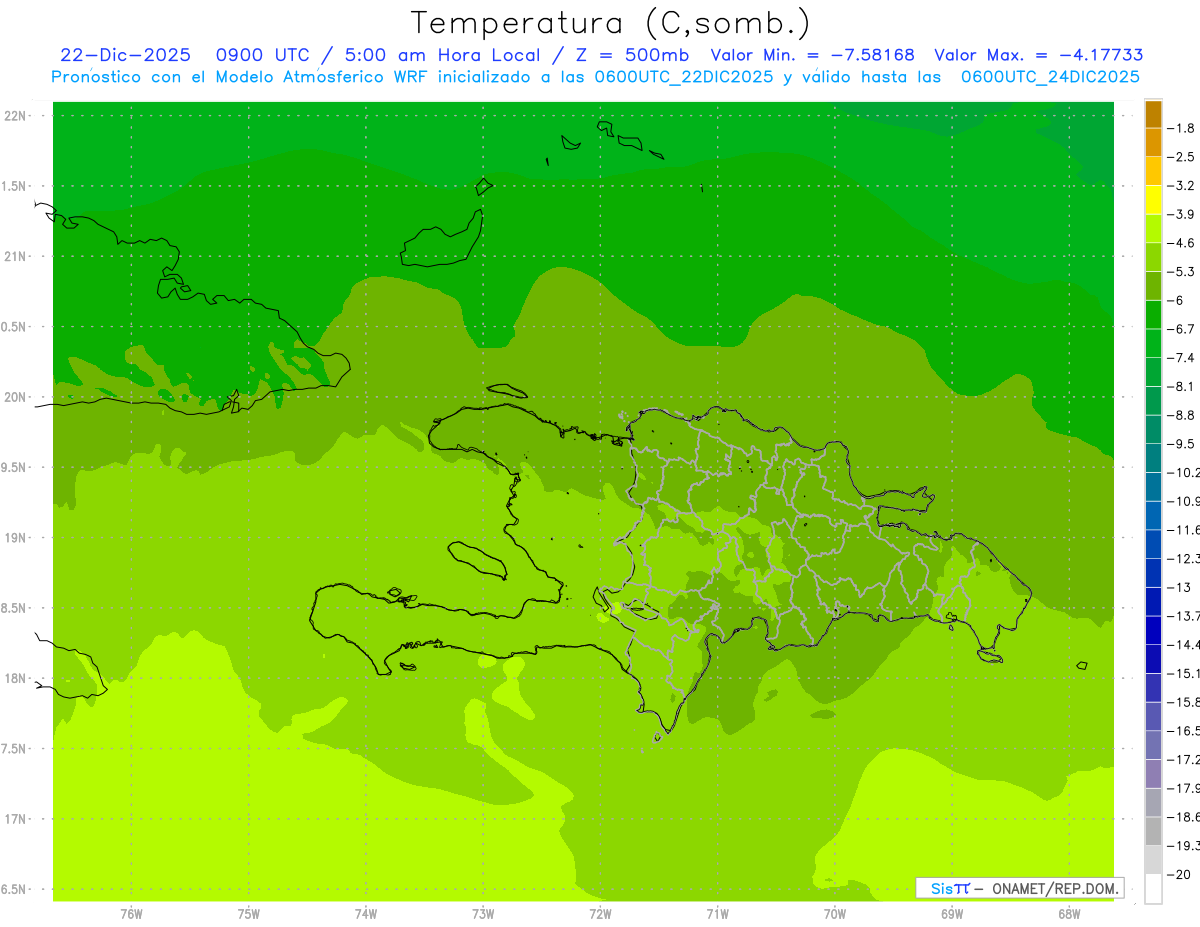Click the "19N" latitude label
The image size is (1200, 927).
16,537
